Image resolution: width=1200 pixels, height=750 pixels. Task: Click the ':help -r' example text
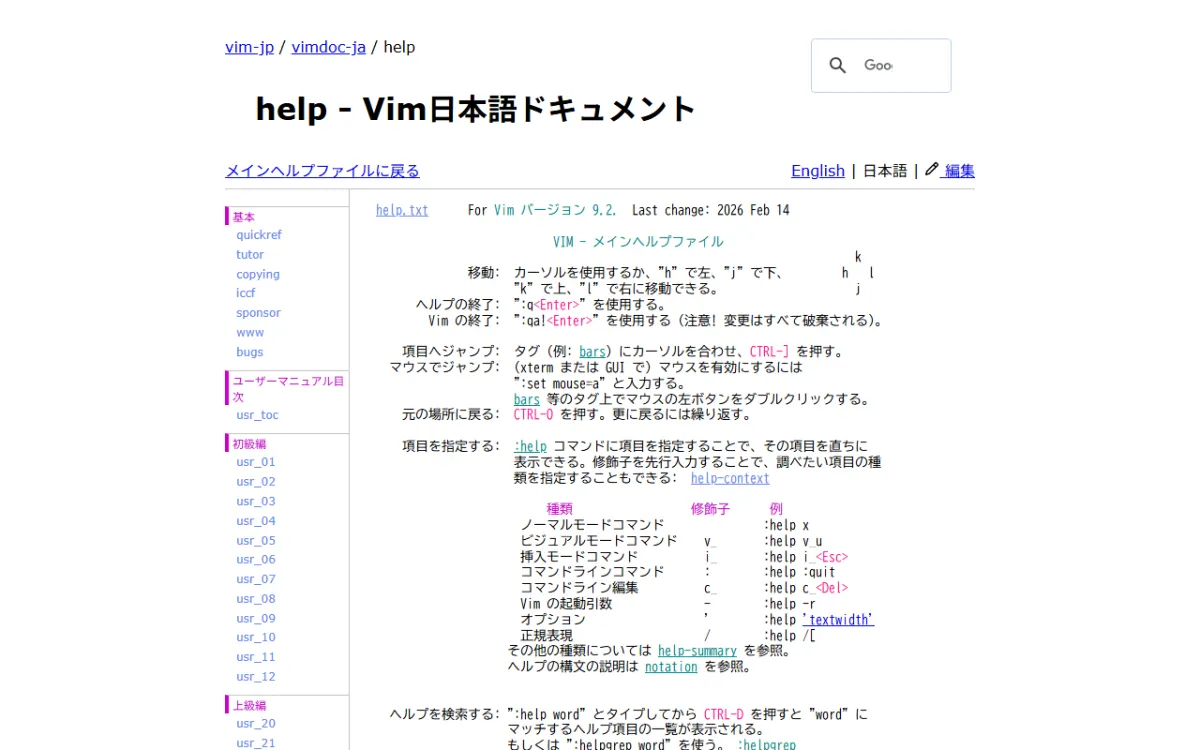[790, 604]
